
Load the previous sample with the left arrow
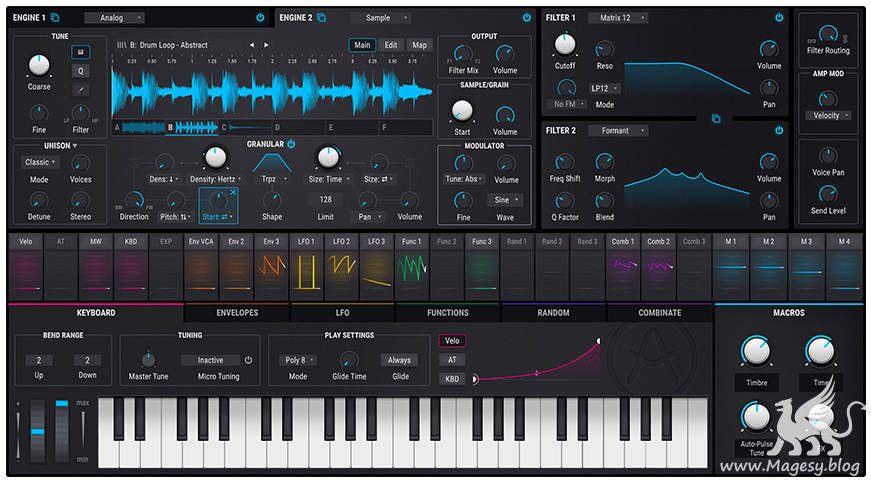click(x=252, y=45)
